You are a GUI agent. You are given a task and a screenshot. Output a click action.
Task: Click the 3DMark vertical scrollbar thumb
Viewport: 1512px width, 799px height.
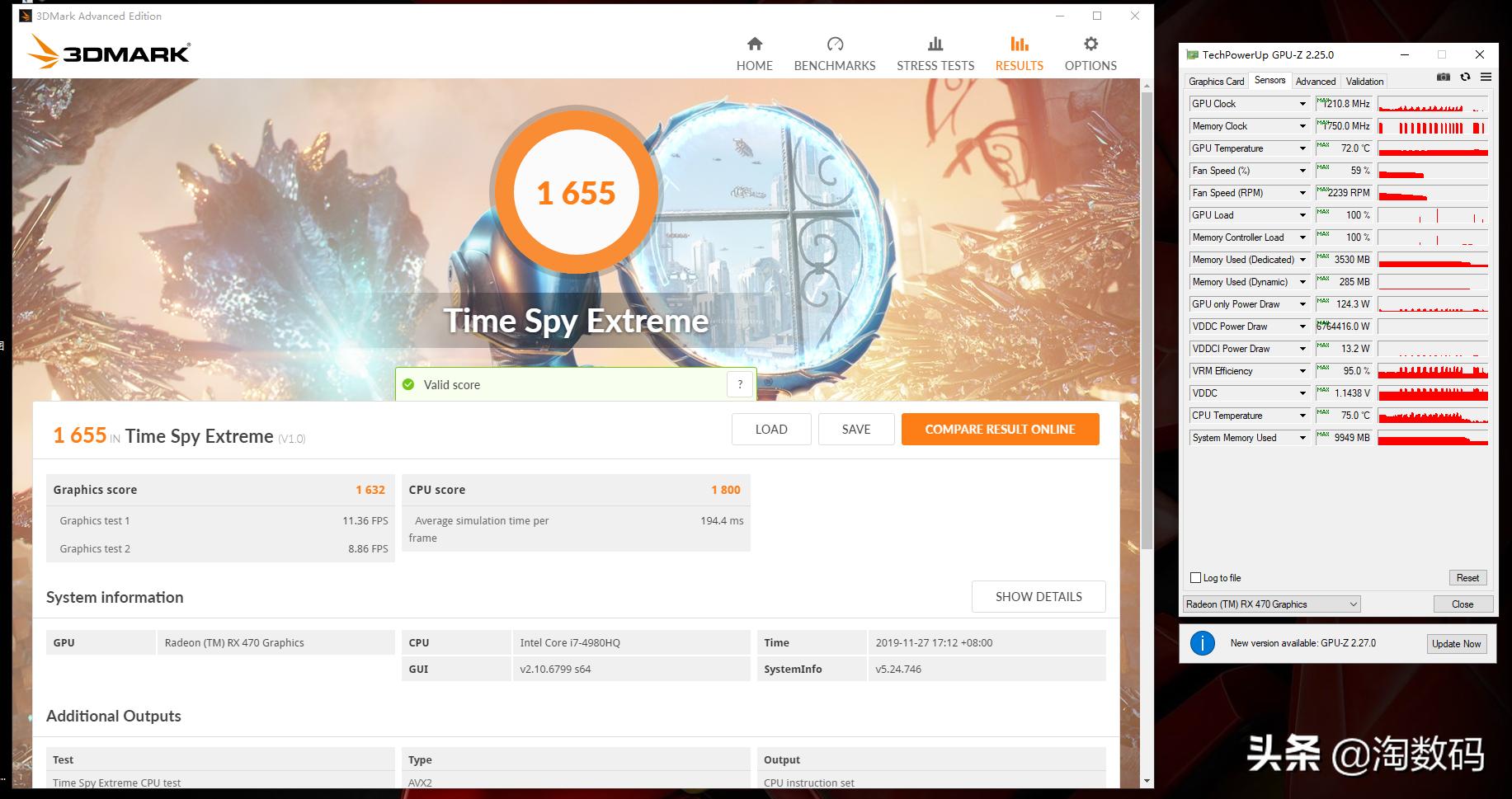coord(1147,320)
